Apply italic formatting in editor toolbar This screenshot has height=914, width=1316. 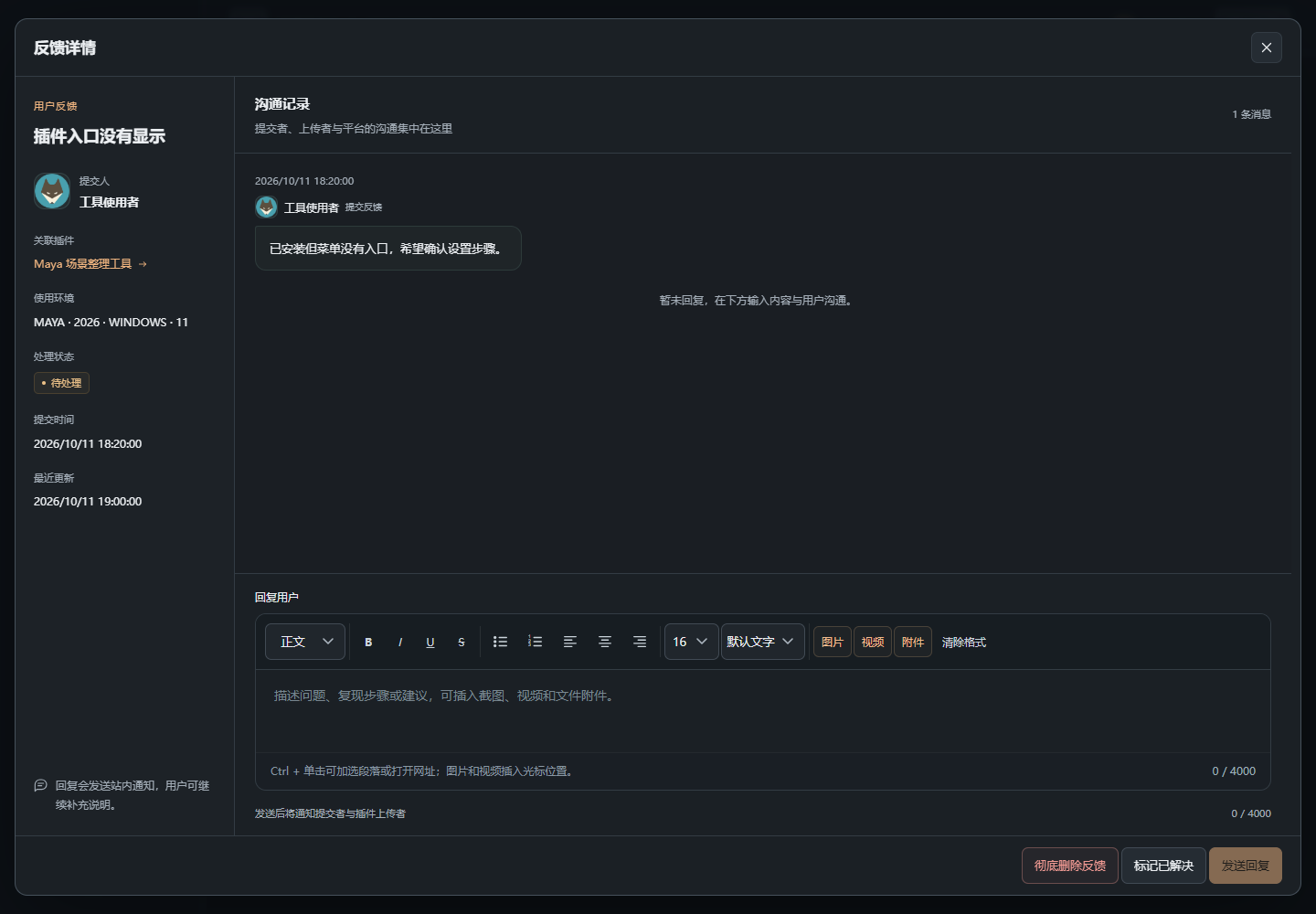399,642
